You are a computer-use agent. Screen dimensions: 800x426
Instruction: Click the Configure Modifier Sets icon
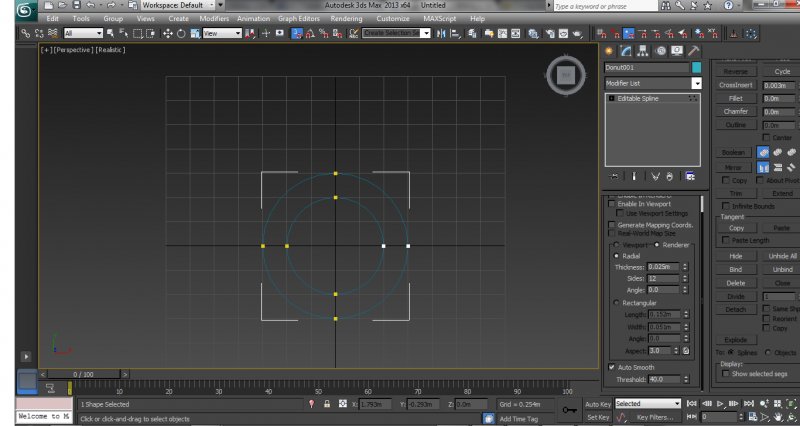click(689, 176)
